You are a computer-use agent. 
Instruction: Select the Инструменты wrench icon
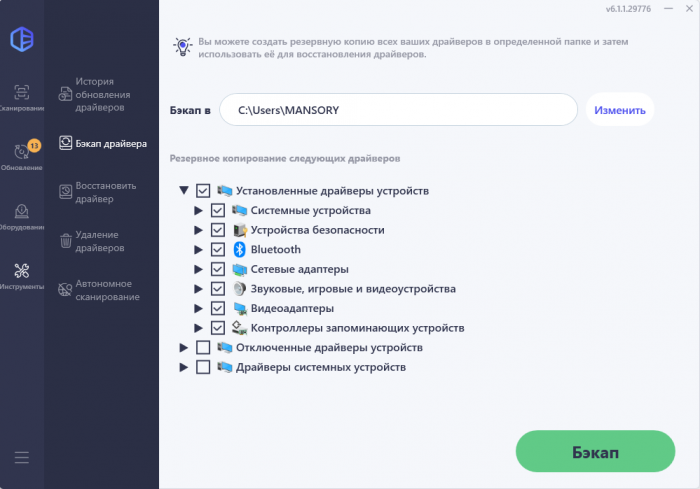tap(22, 271)
